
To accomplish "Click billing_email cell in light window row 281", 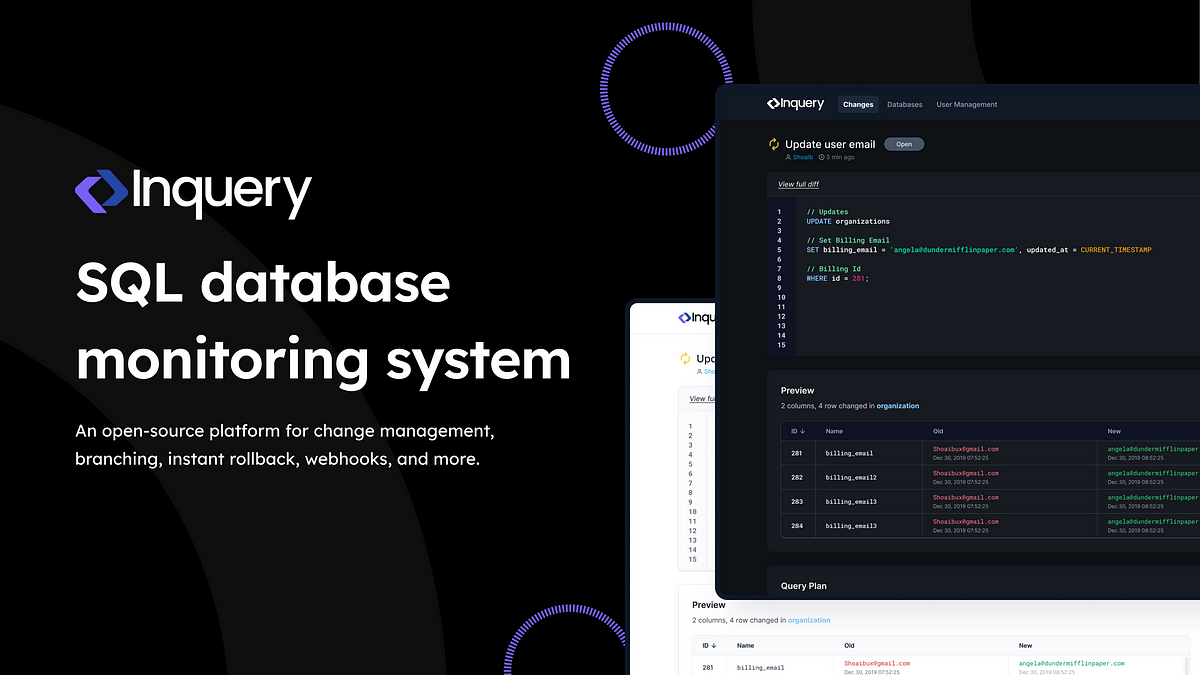I will point(760,667).
